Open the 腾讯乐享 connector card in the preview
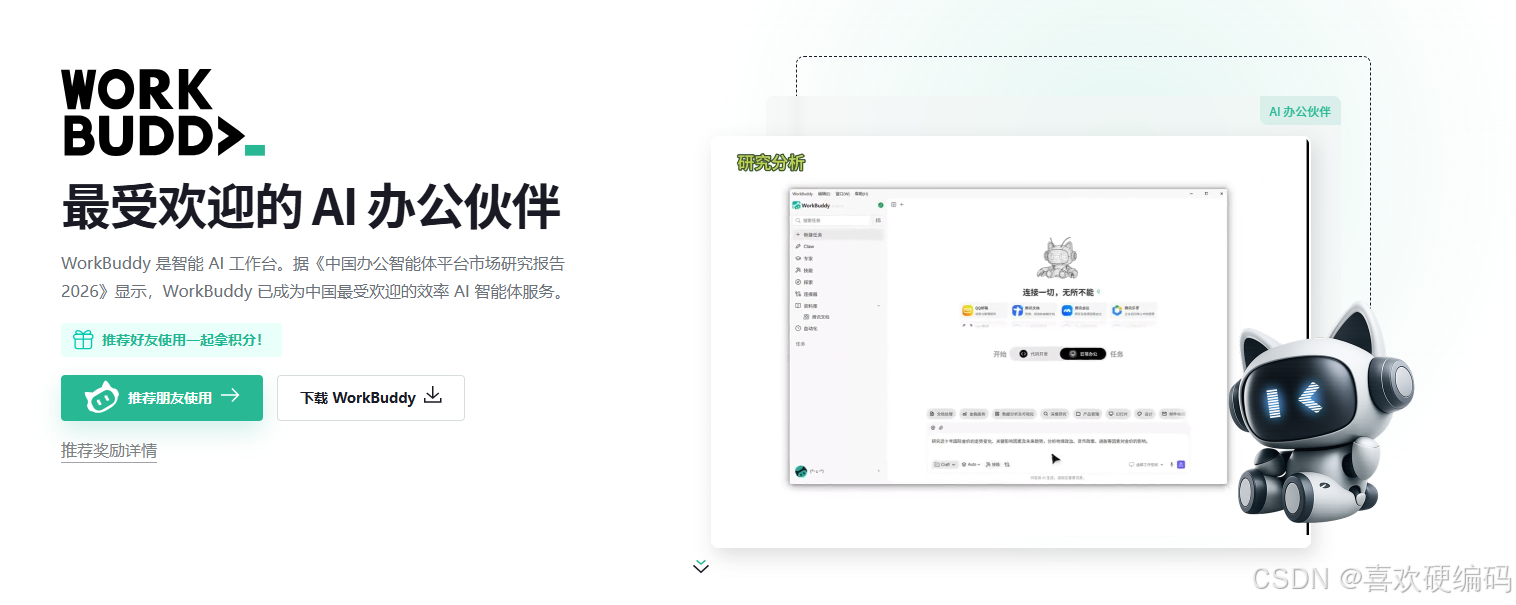 (x=1132, y=312)
